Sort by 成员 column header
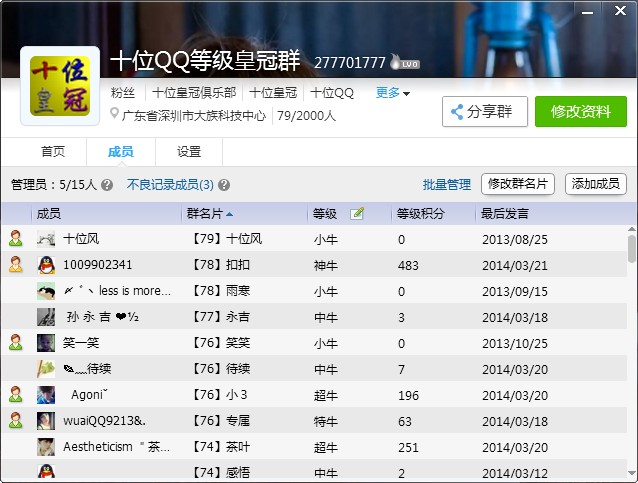 point(48,214)
